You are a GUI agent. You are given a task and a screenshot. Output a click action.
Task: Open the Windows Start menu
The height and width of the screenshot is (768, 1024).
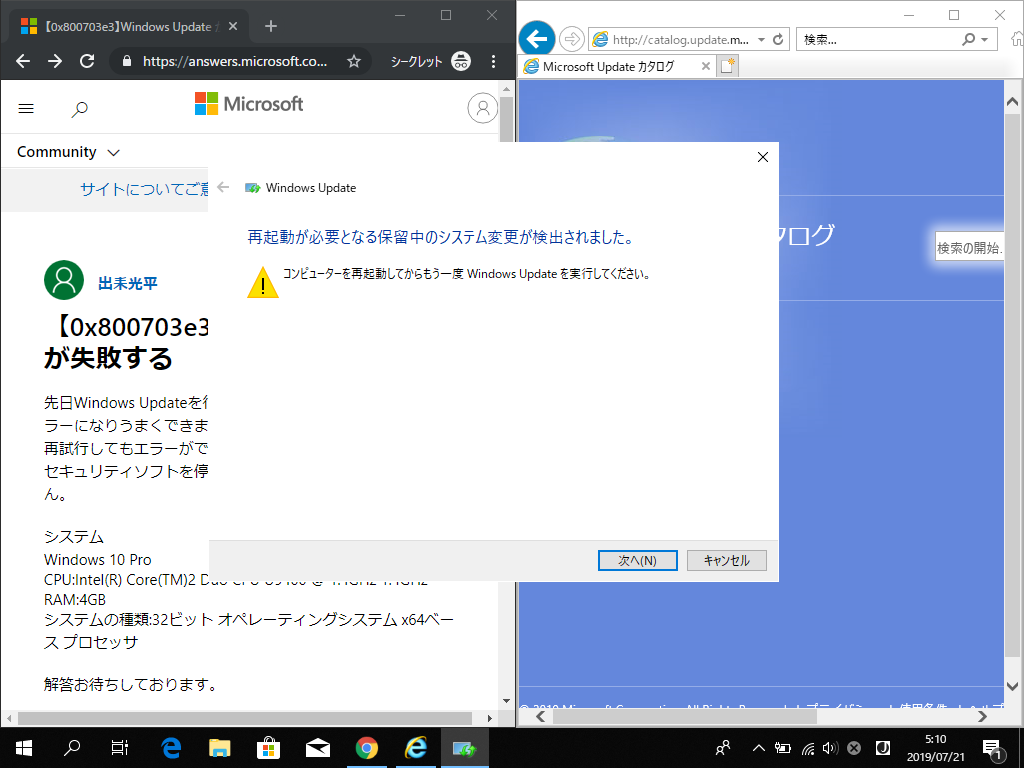pos(24,748)
